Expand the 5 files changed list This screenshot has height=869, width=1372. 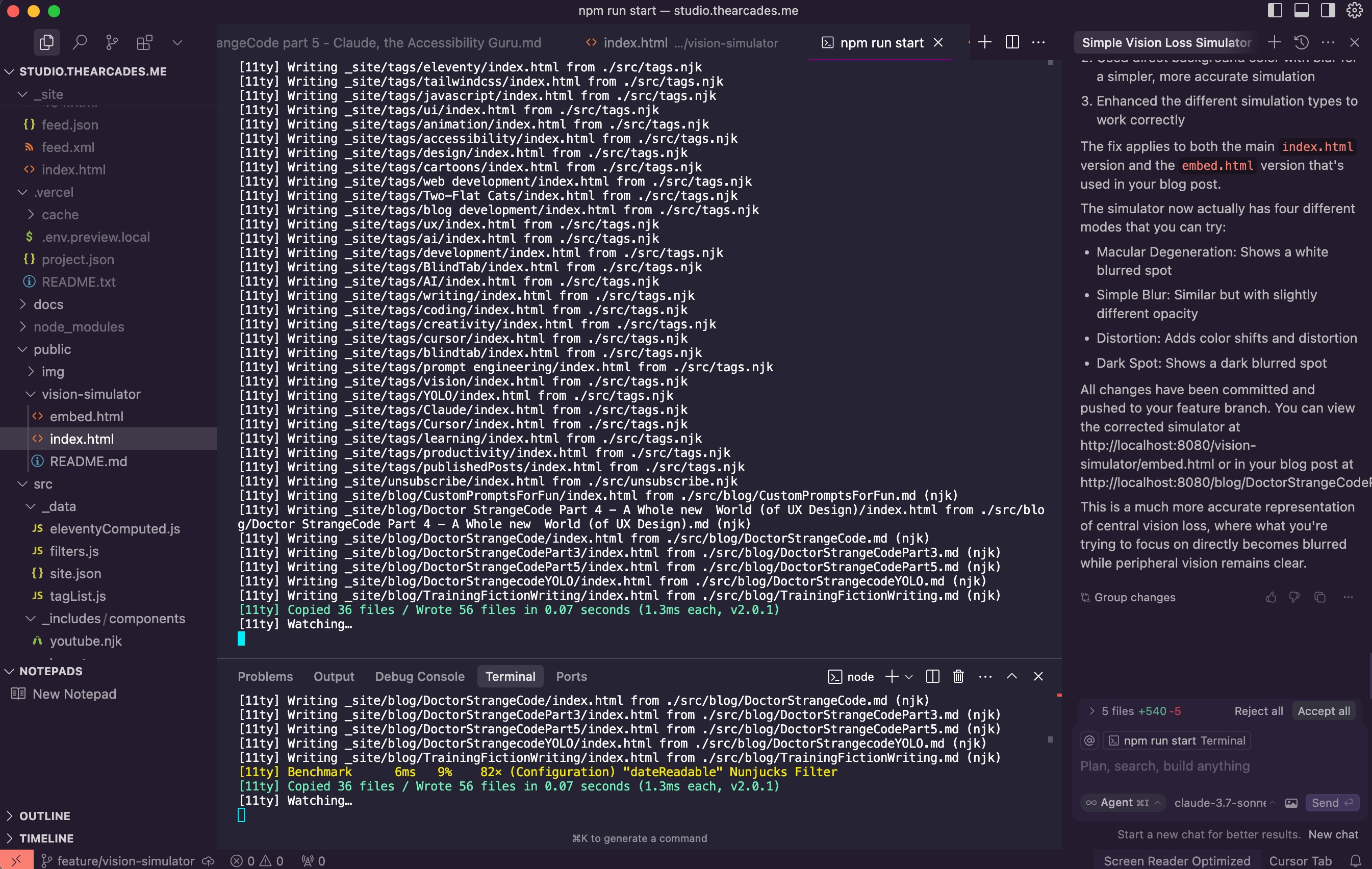click(1091, 710)
